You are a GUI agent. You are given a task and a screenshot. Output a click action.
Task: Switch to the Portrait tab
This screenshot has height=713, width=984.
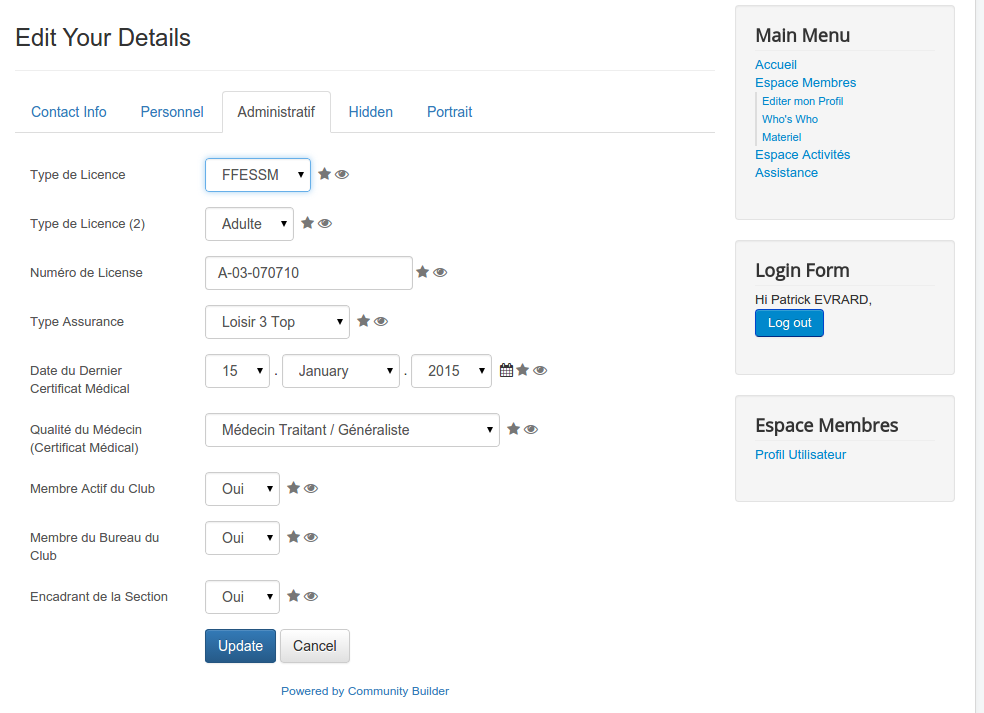[x=449, y=112]
